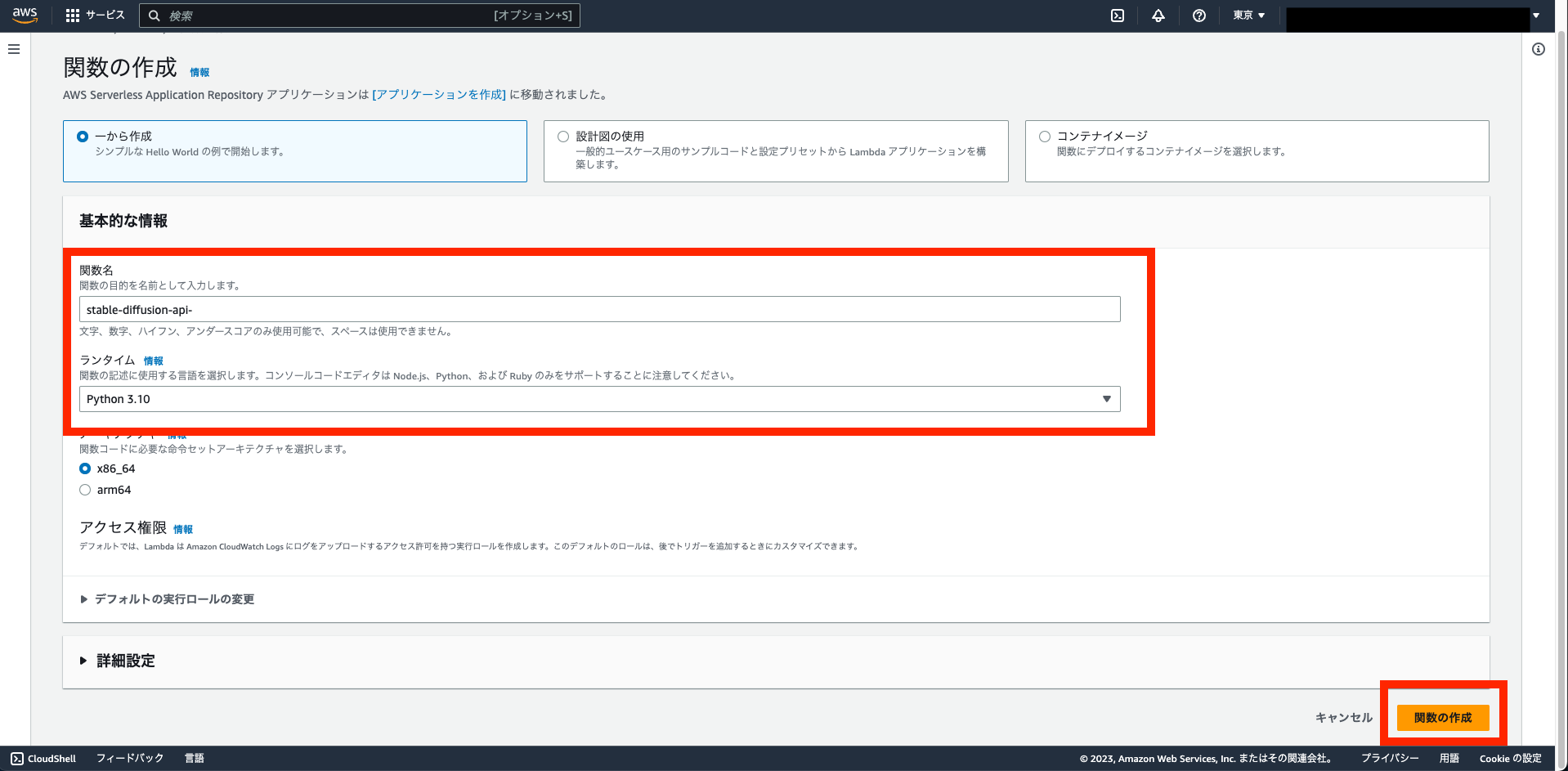
Task: Open the hamburger side navigation menu
Action: point(14,49)
